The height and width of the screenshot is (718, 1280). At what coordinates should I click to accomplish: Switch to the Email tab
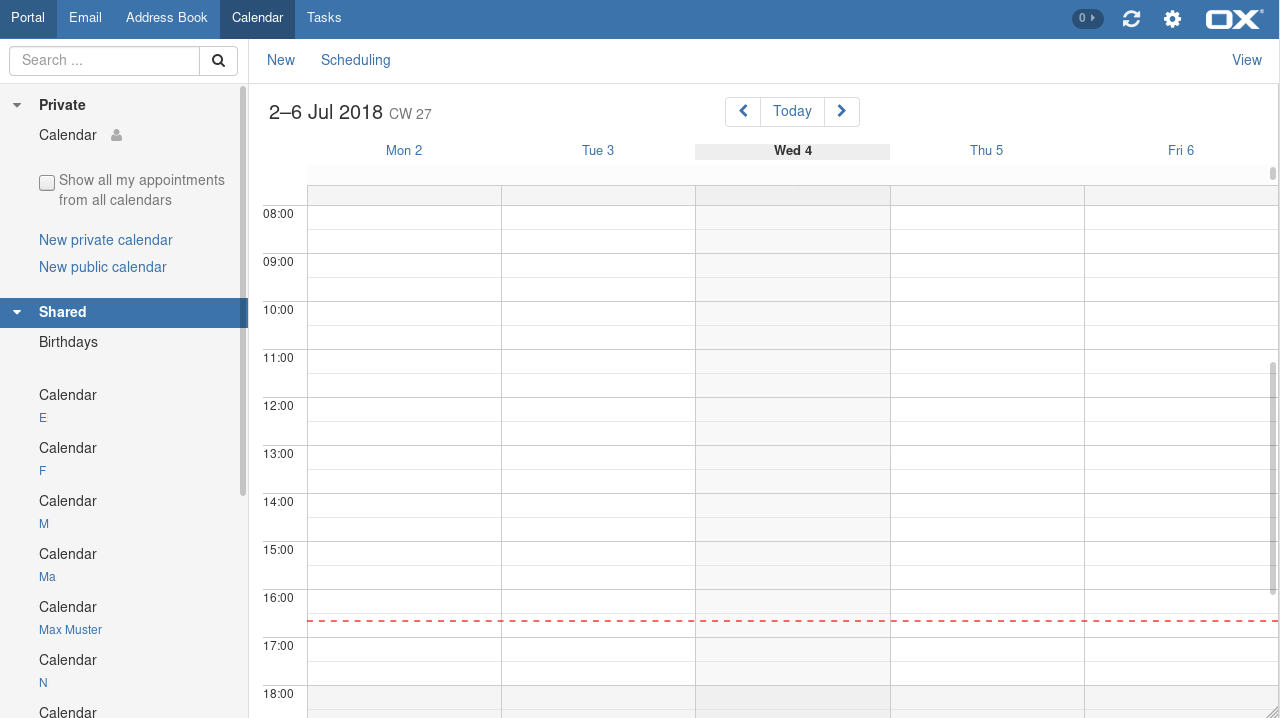[85, 18]
